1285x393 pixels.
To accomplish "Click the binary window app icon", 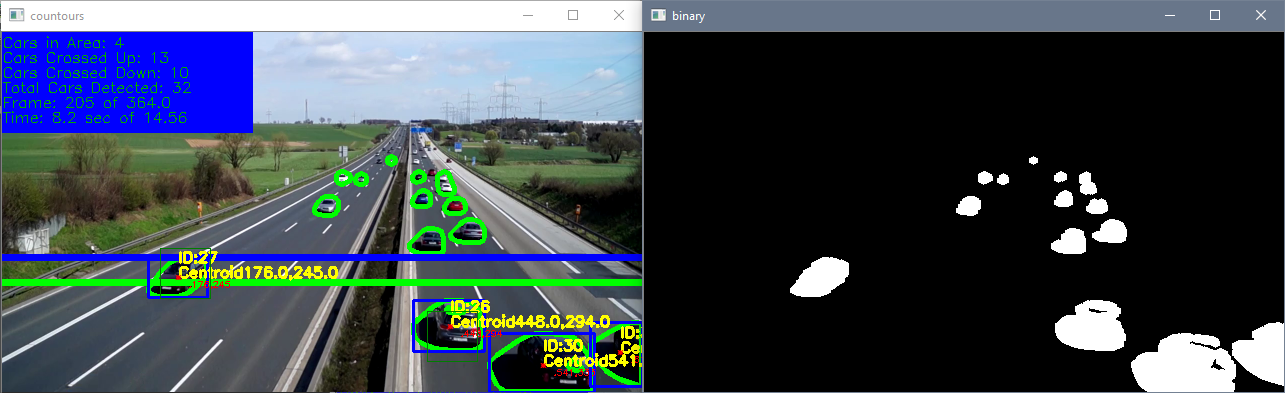I will (658, 16).
